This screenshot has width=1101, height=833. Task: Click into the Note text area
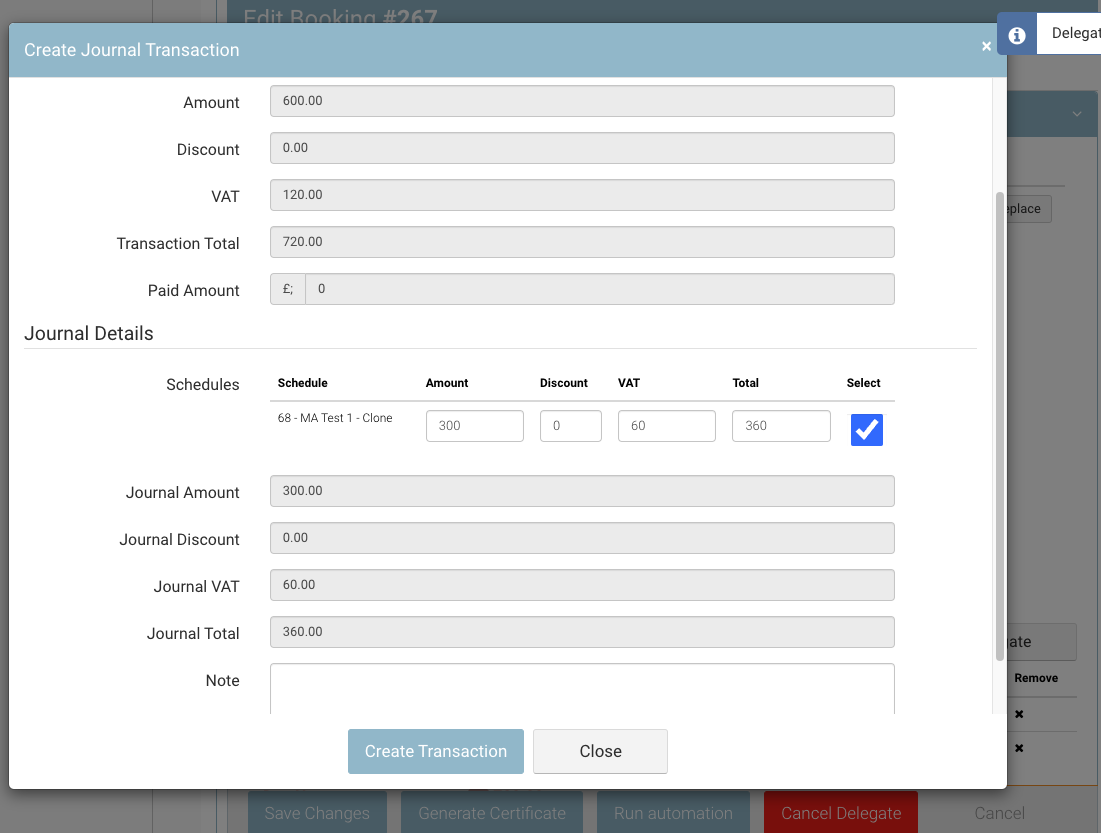581,688
